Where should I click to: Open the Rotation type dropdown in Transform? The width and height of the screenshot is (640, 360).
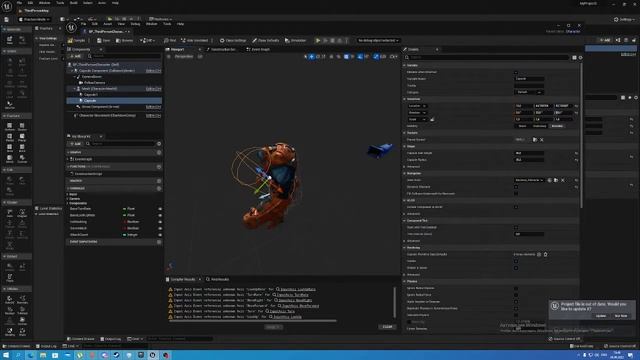click(x=417, y=113)
